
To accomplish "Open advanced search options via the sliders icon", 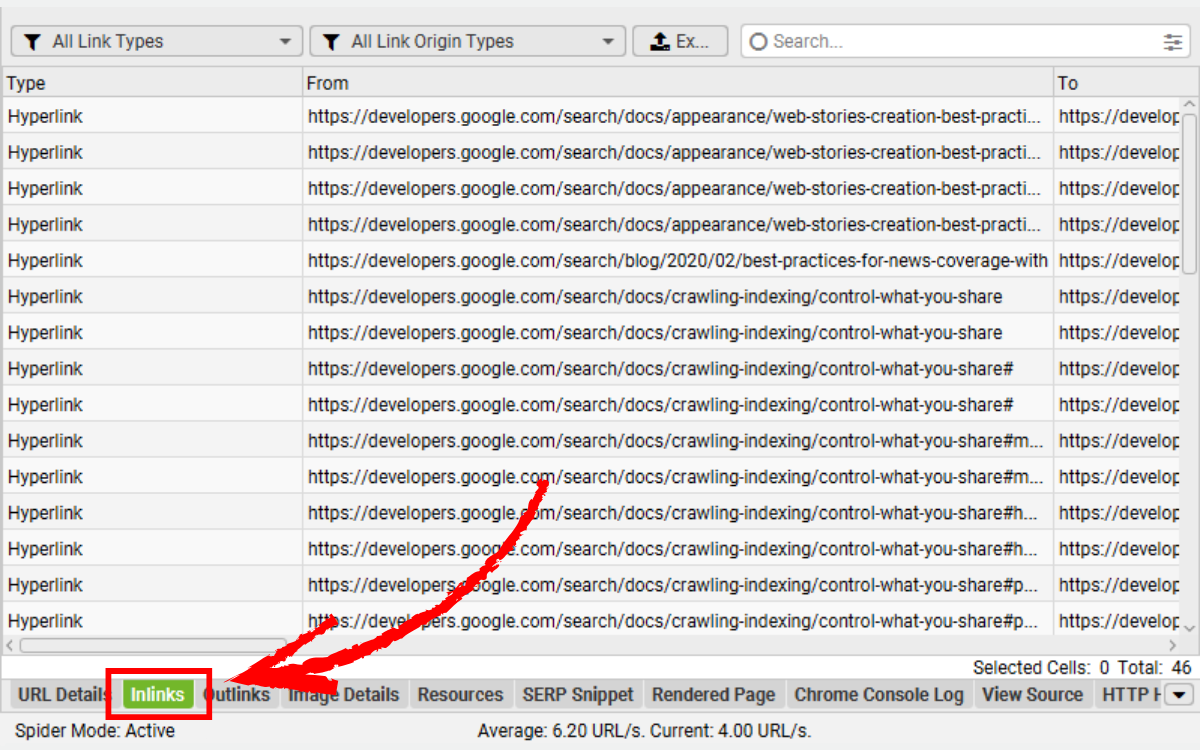I will [x=1173, y=41].
